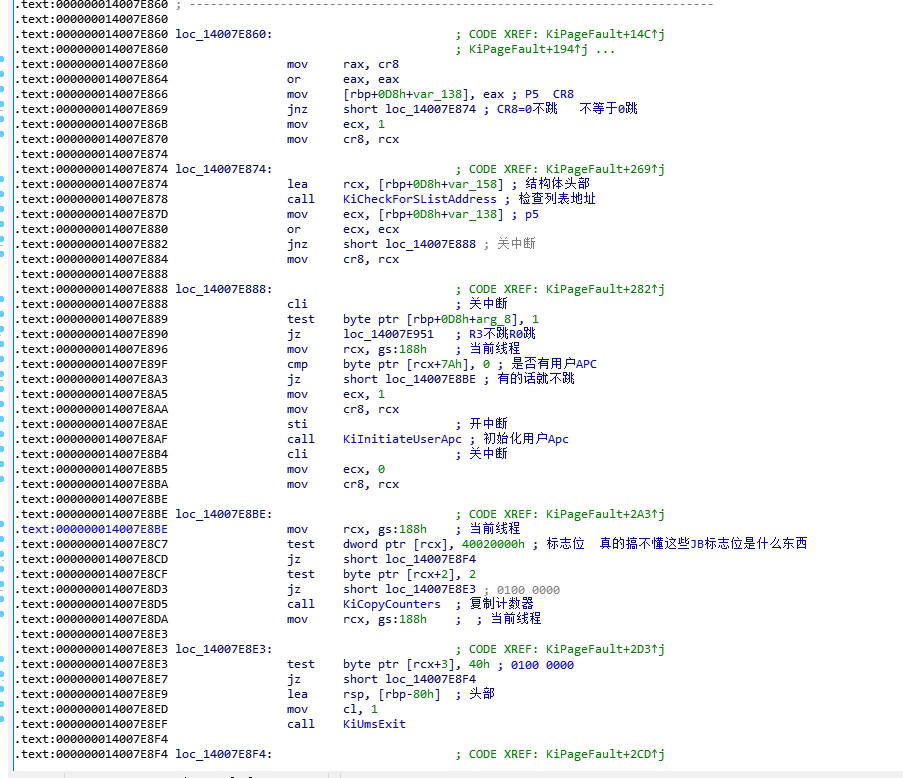The image size is (903, 778).
Task: Click the P5 CR8 comment at 14007E866
Action: pos(549,94)
